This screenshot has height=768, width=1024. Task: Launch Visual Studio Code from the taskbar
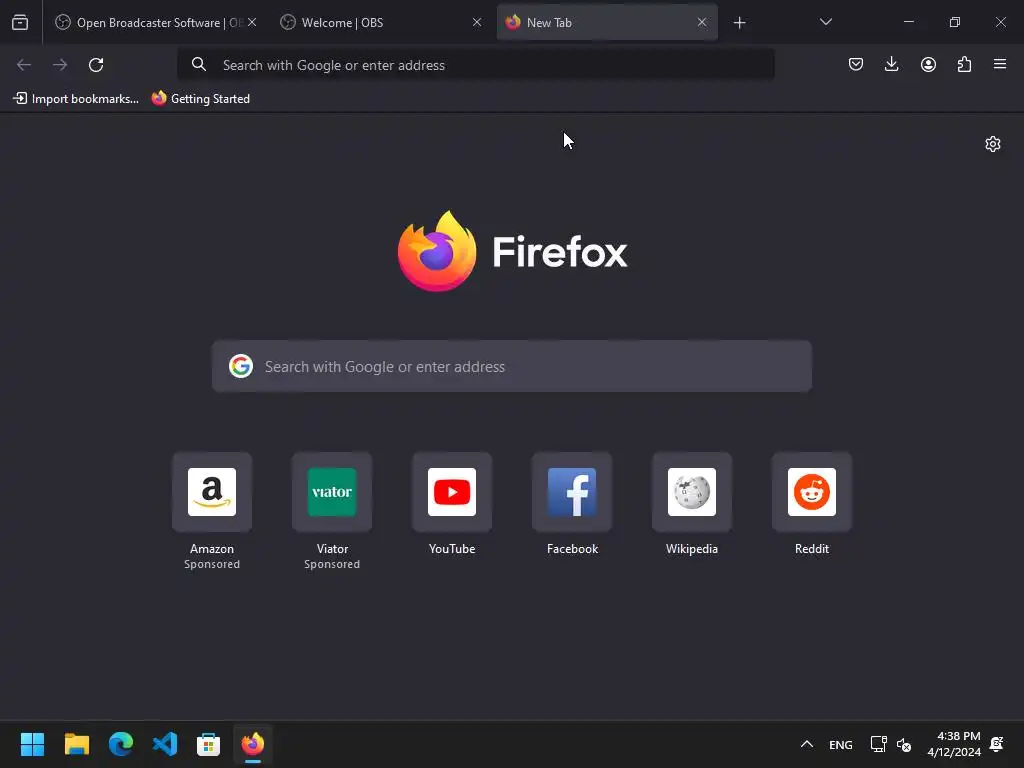click(165, 744)
